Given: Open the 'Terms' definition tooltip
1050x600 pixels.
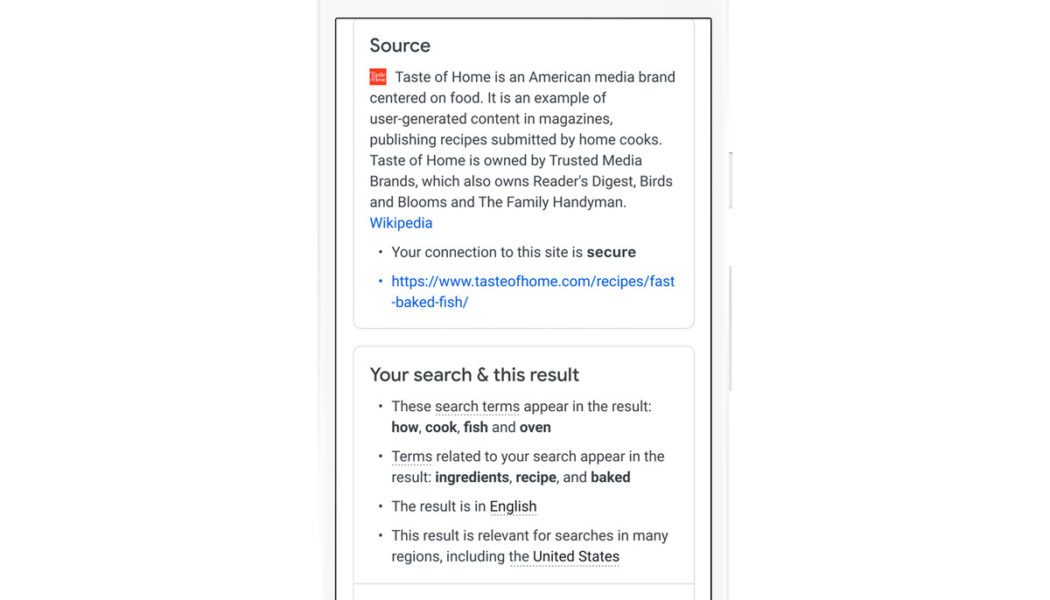Looking at the screenshot, I should point(411,456).
